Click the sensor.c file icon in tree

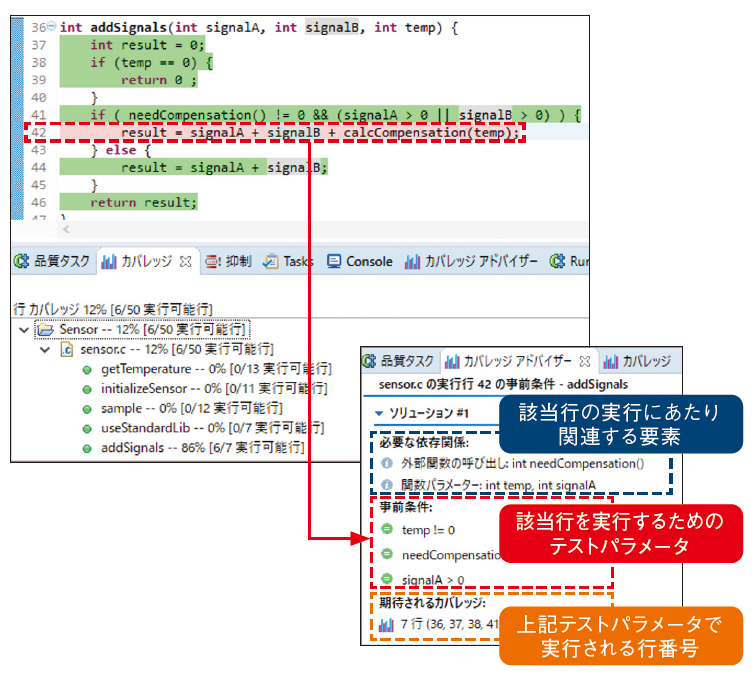click(68, 350)
